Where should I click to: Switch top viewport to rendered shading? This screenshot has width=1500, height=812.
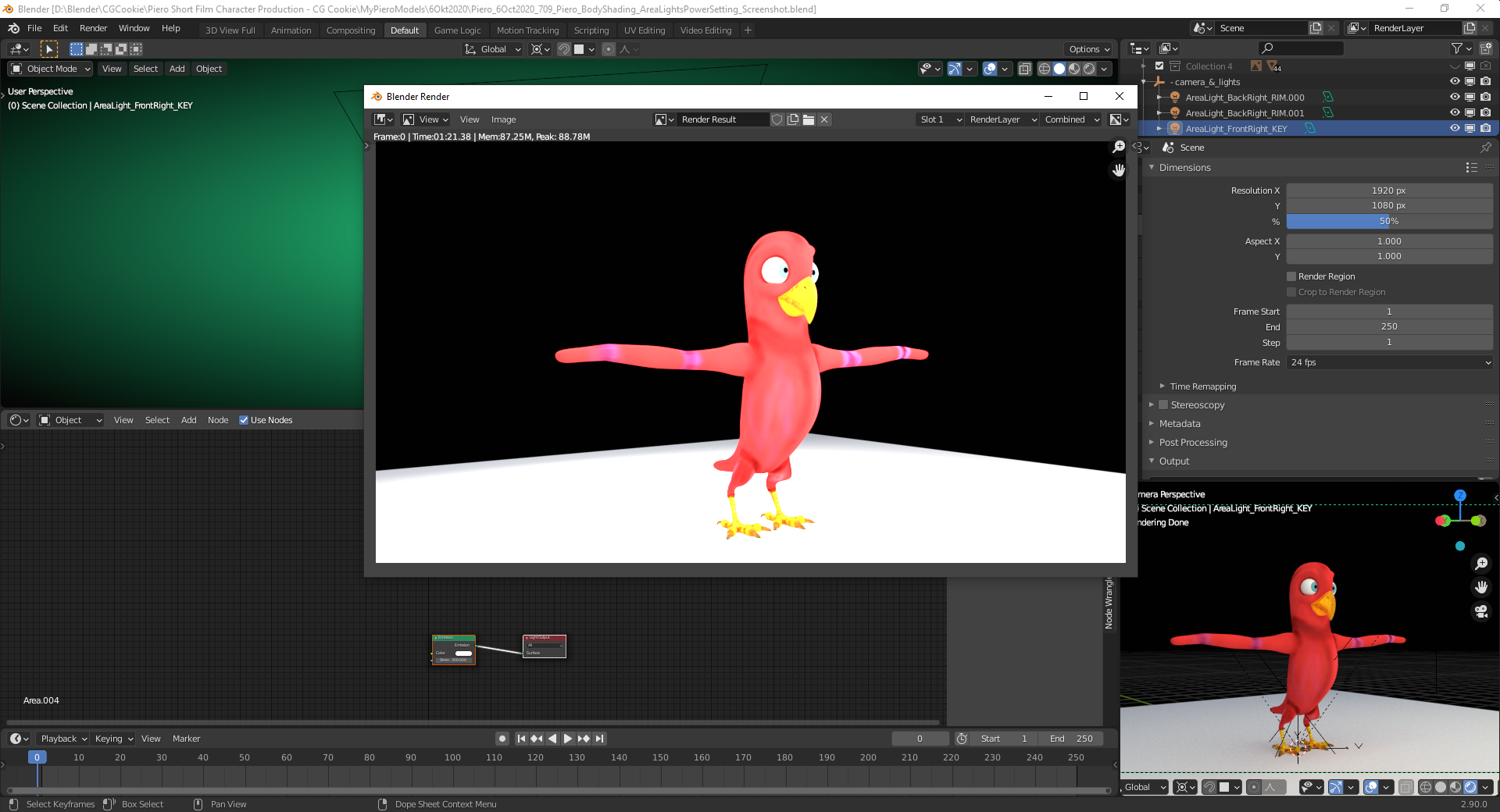point(1089,69)
